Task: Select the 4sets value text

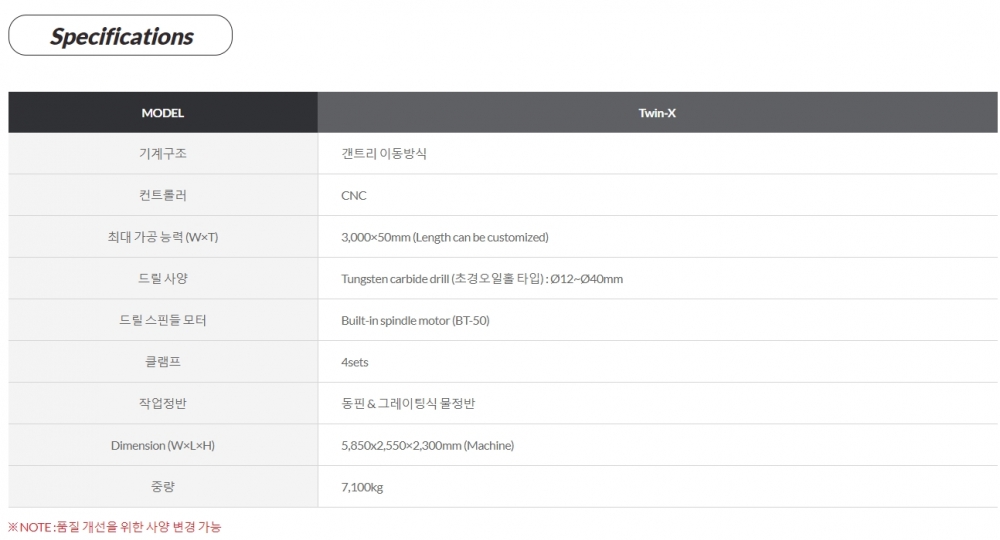Action: click(x=355, y=362)
